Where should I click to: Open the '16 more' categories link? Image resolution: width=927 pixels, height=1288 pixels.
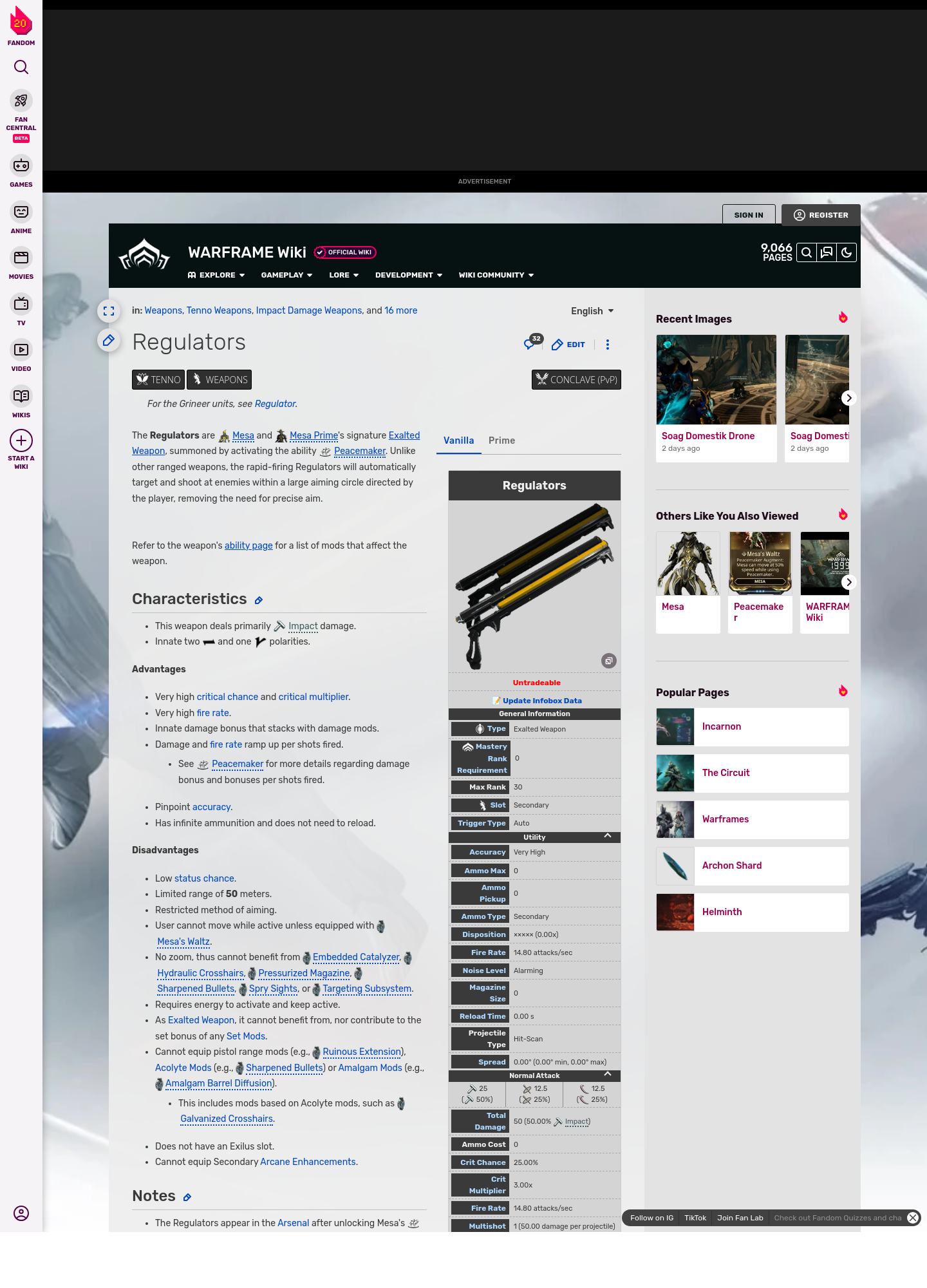coord(400,310)
